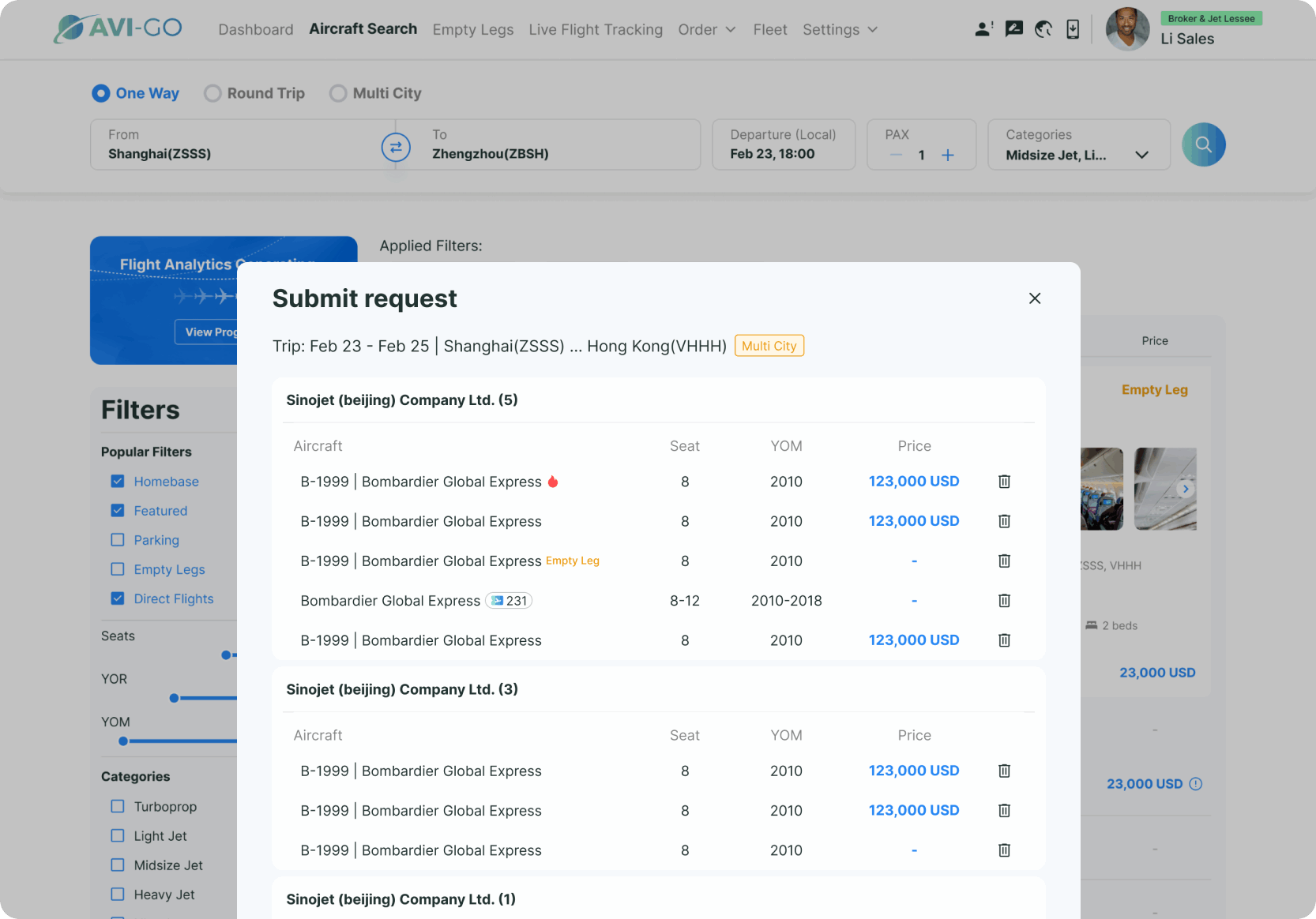Open the feedback message icon
Screen dimensions: 1316x919
pos(1014,29)
